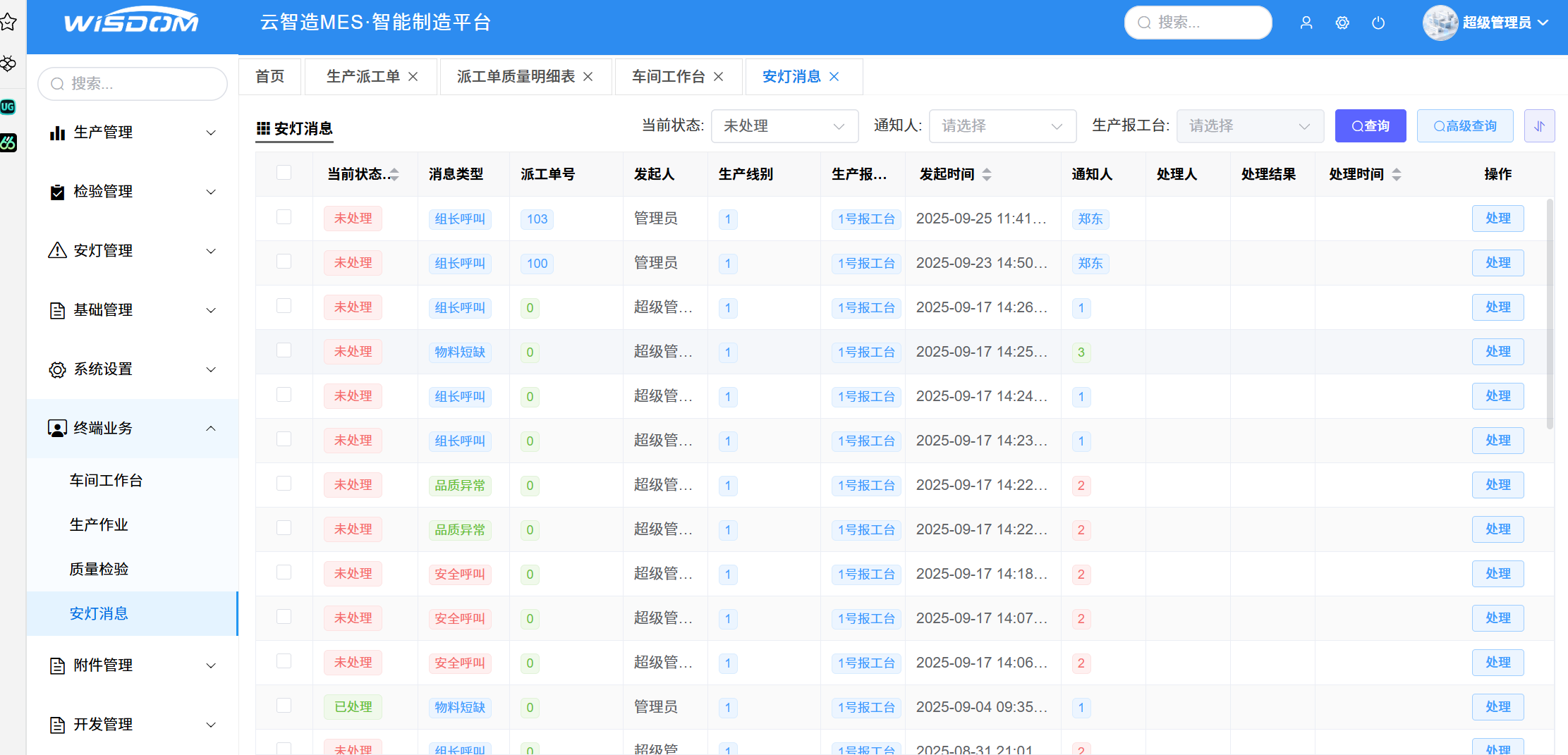Sort by 当前状态 column arrows
1568x755 pixels.
[394, 174]
